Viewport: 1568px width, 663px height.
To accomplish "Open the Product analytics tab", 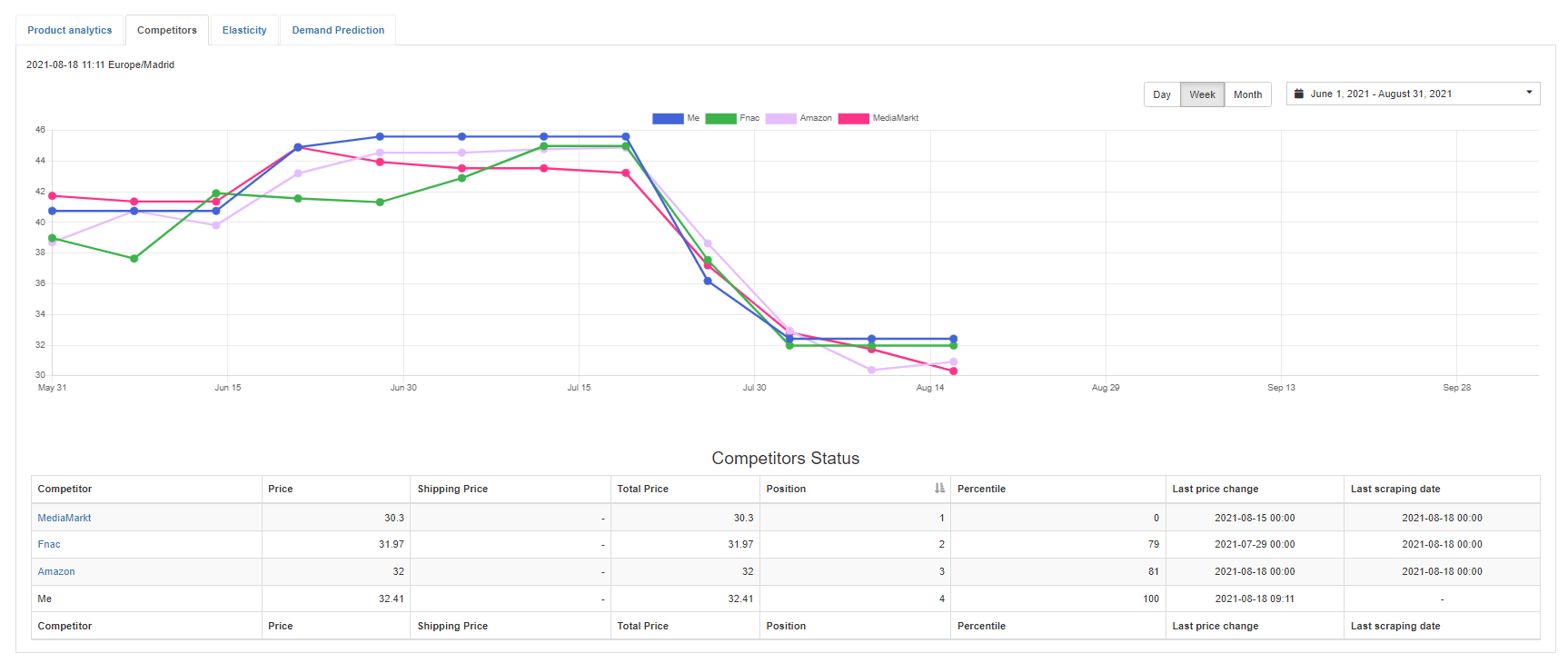I will click(70, 30).
